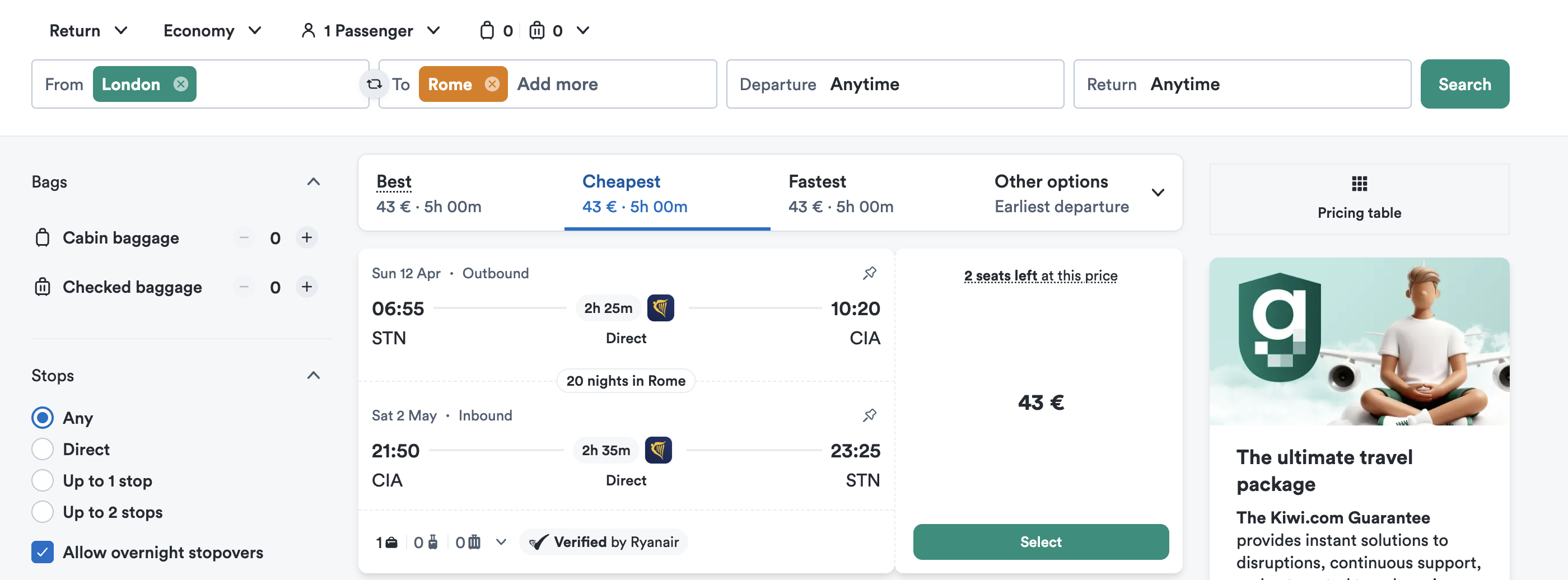The width and height of the screenshot is (1568, 580).
Task: Collapse the Bags filter section
Action: point(313,182)
